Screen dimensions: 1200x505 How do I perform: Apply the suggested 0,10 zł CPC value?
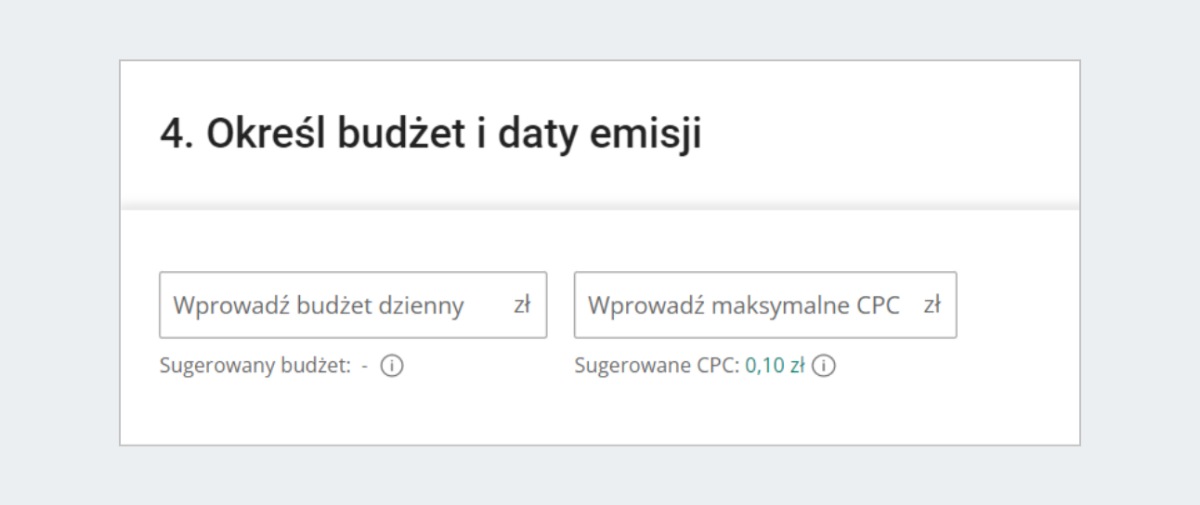(x=775, y=366)
